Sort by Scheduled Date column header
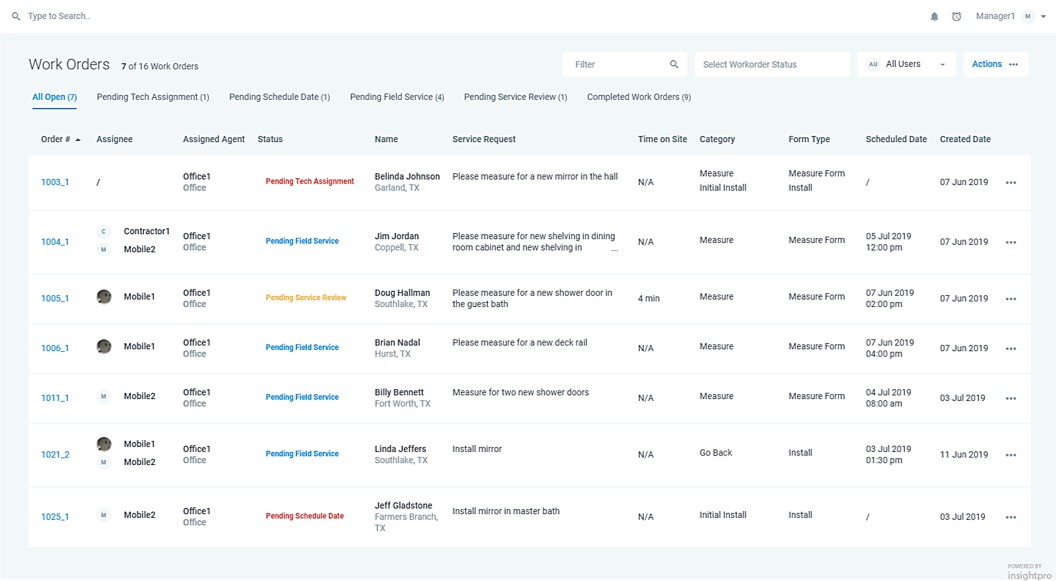Screen dimensions: 1056x581 [x=896, y=140]
